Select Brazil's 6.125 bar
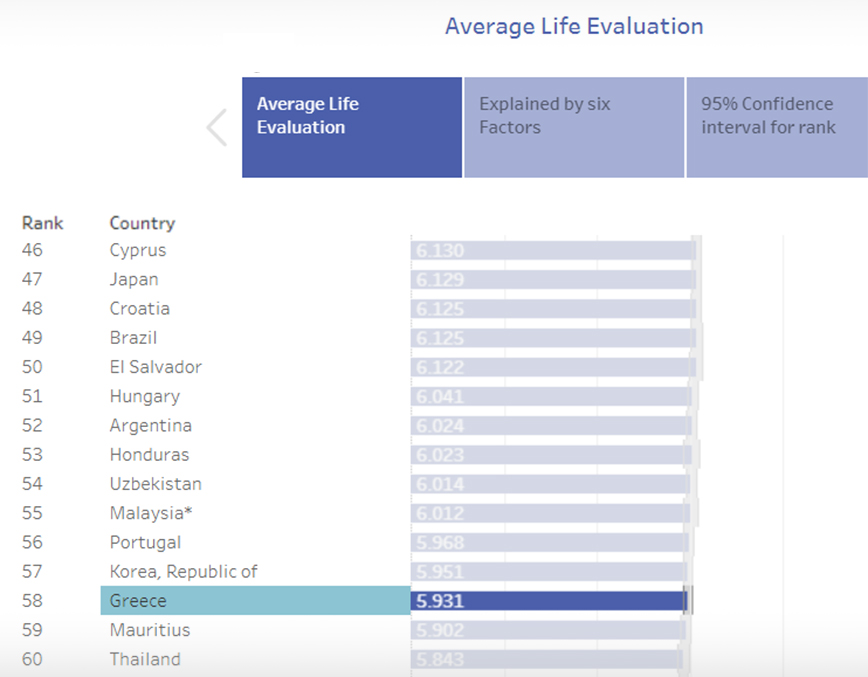The image size is (868, 677). [x=552, y=338]
